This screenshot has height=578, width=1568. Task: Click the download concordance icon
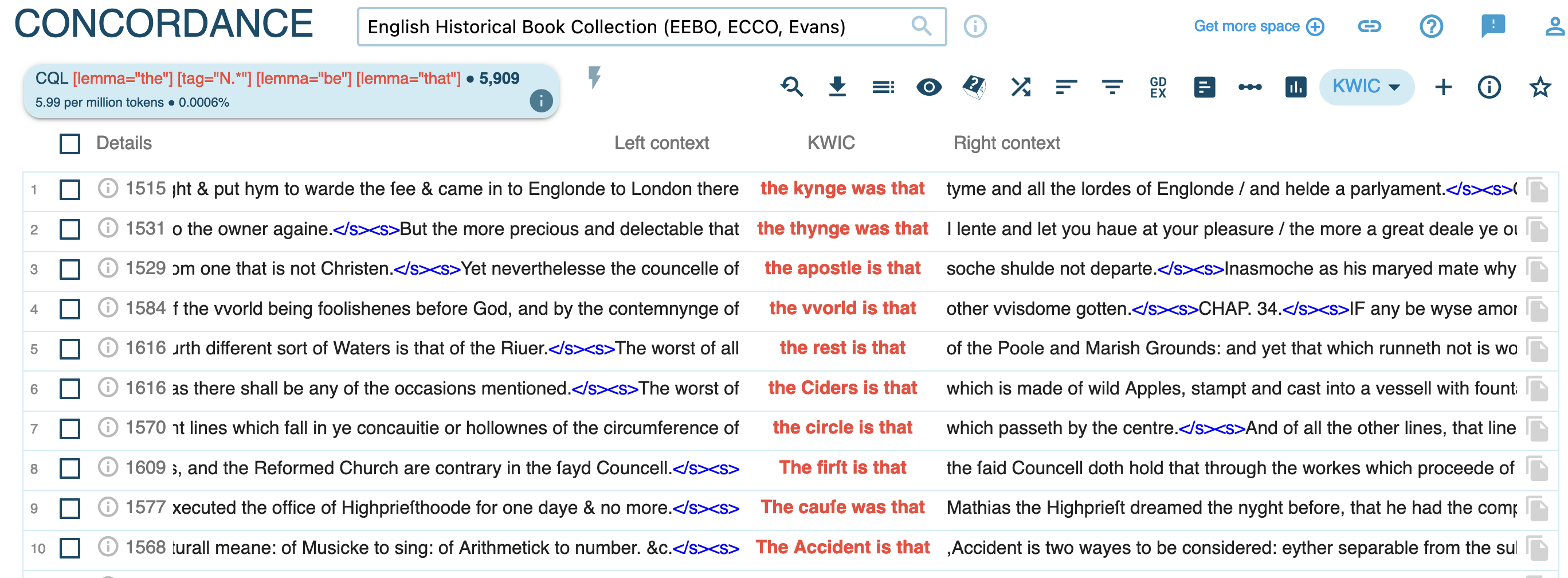tap(837, 87)
